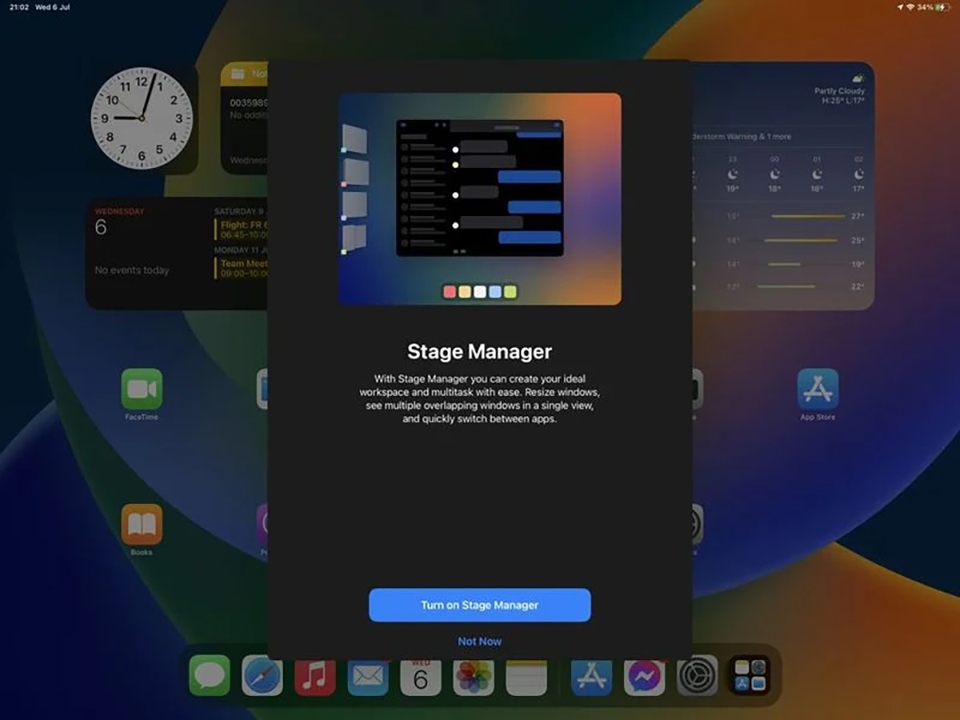The height and width of the screenshot is (720, 960).
Task: Launch Apple Music from the dock
Action: pos(314,676)
